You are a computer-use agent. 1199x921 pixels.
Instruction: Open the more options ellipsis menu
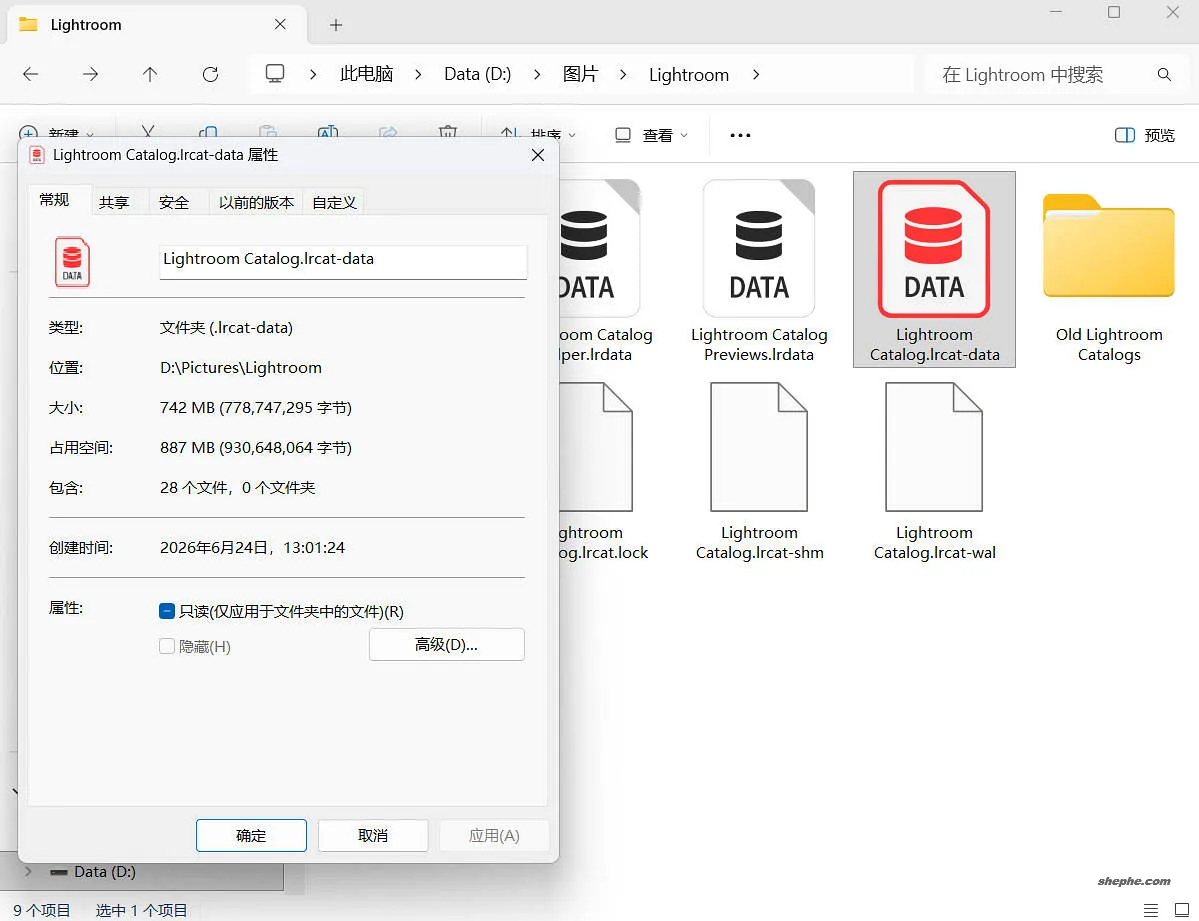click(740, 135)
